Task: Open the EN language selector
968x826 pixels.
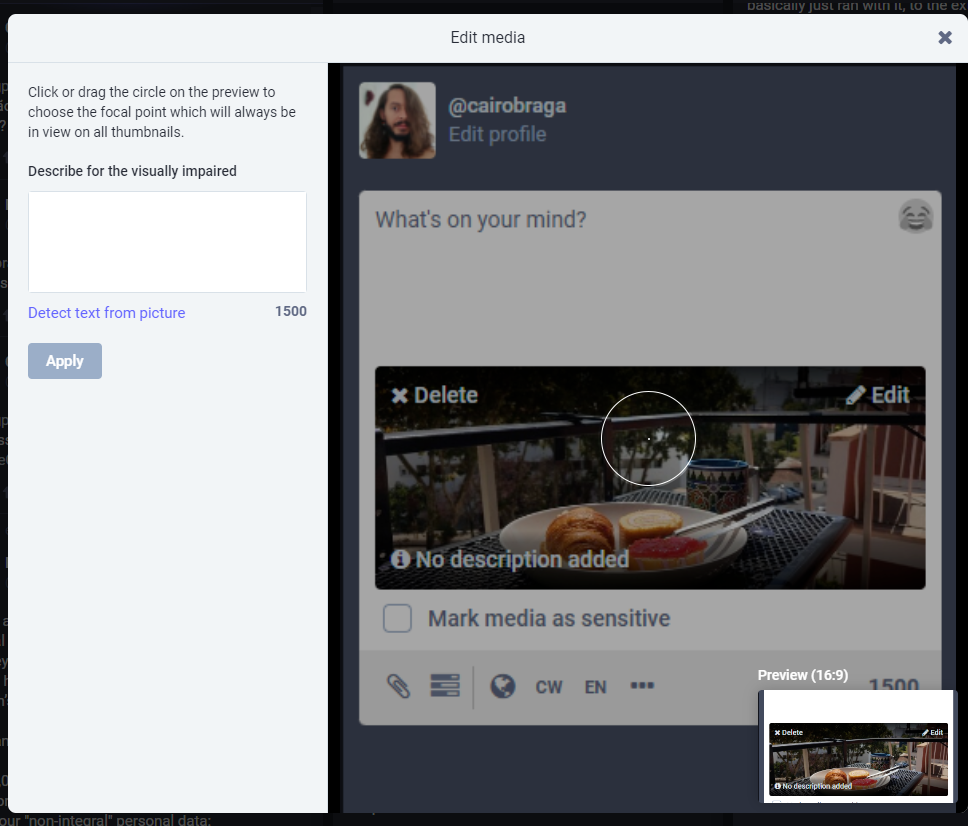Action: coord(595,686)
